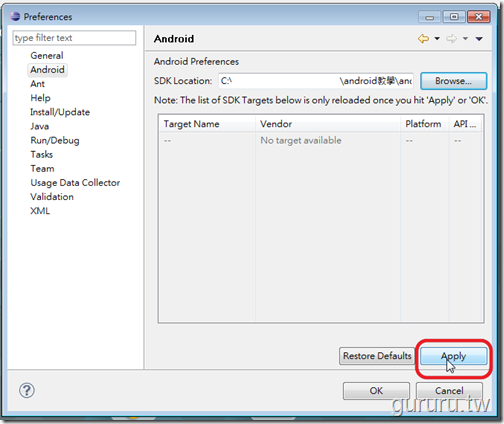Select the 'No target available' row
504x424 pixels.
point(321,140)
